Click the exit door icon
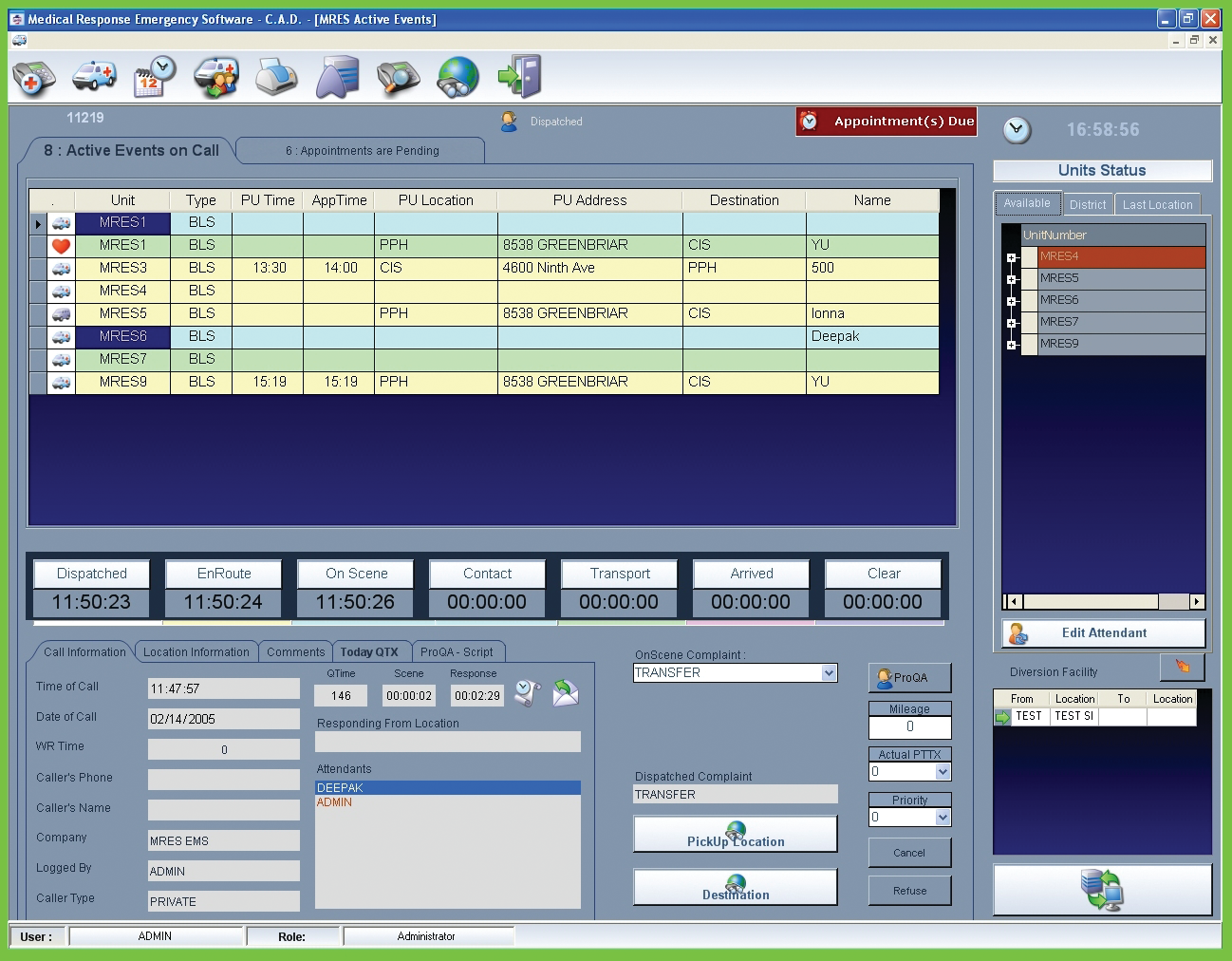The image size is (1232, 961). 520,76
